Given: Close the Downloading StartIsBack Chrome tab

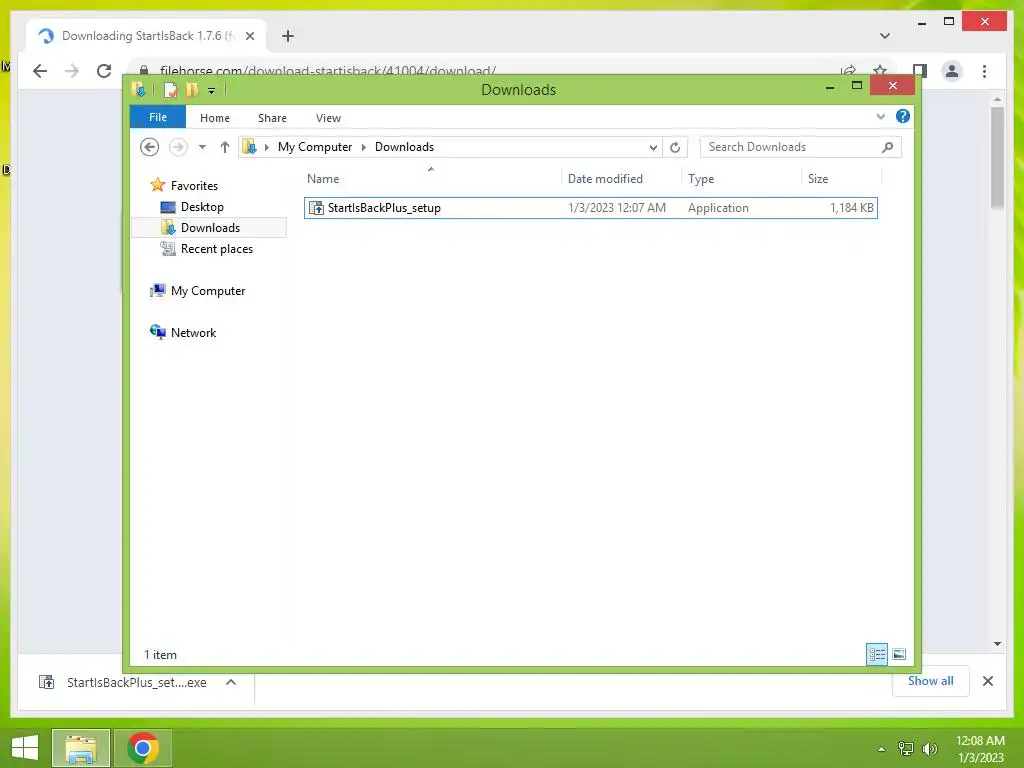Looking at the screenshot, I should pos(249,36).
